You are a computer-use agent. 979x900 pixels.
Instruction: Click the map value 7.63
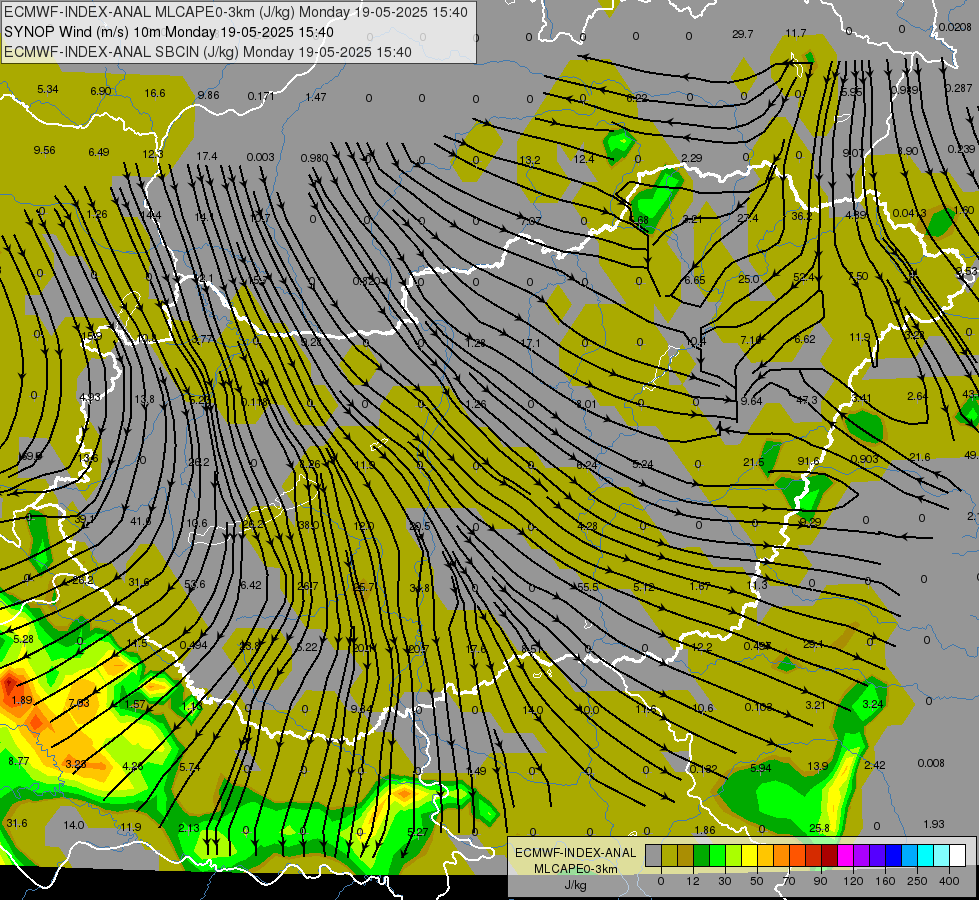[79, 703]
